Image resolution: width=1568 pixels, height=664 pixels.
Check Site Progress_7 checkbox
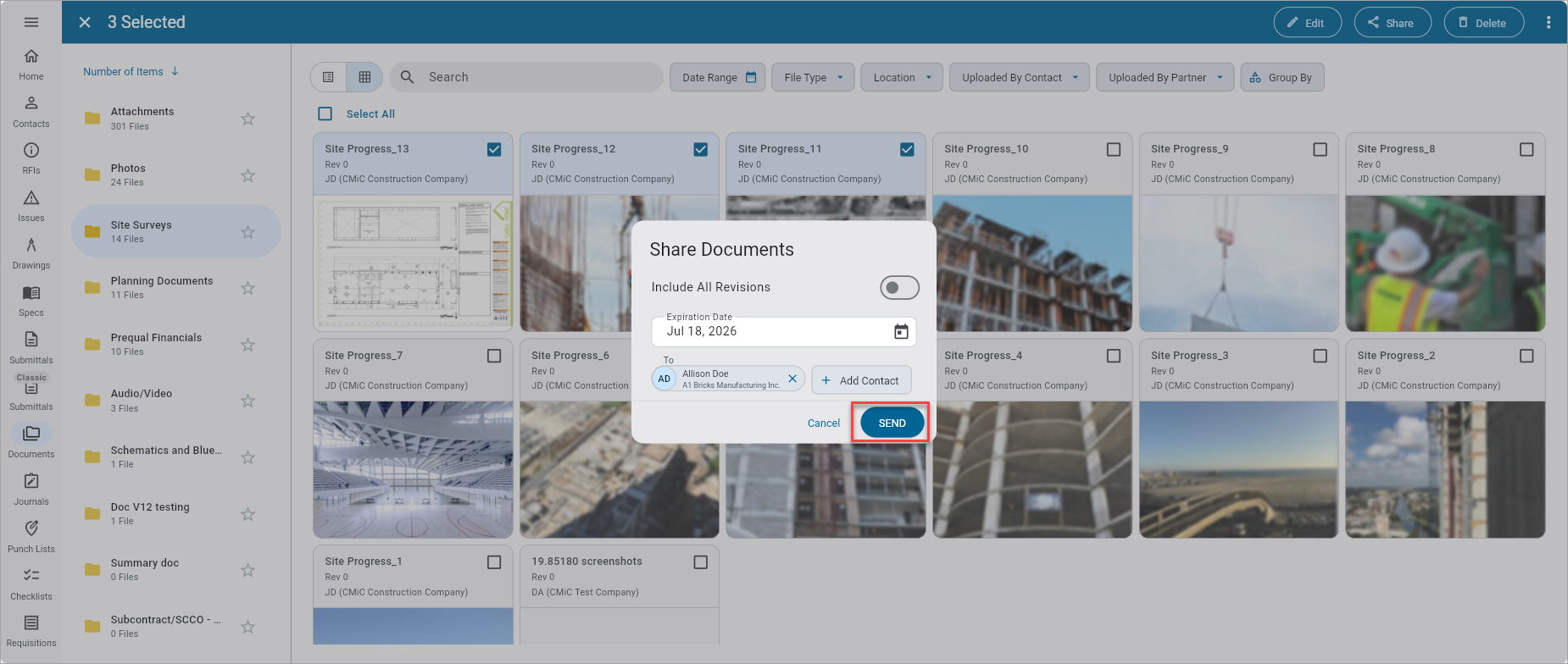[494, 356]
